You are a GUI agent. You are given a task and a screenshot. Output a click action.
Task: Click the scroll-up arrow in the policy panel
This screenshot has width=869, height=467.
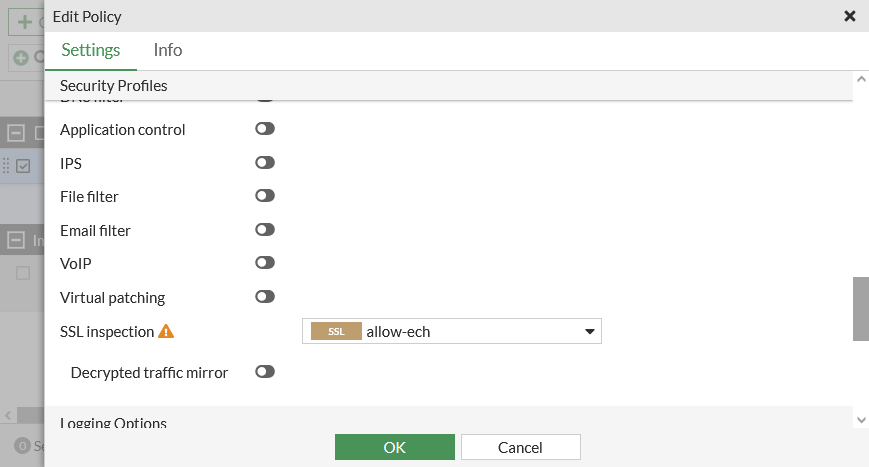point(860,79)
